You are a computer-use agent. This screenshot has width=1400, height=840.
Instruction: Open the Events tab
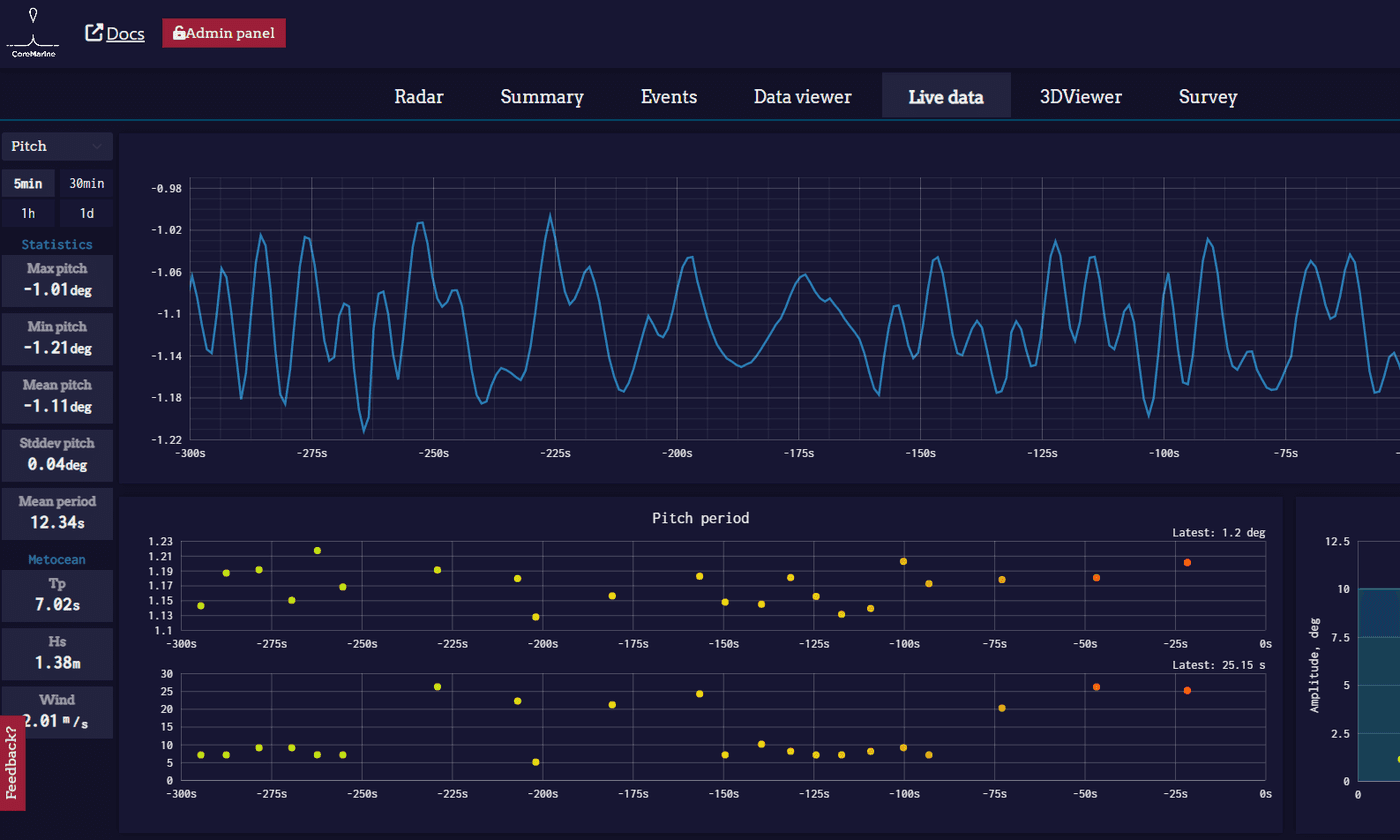pyautogui.click(x=669, y=97)
